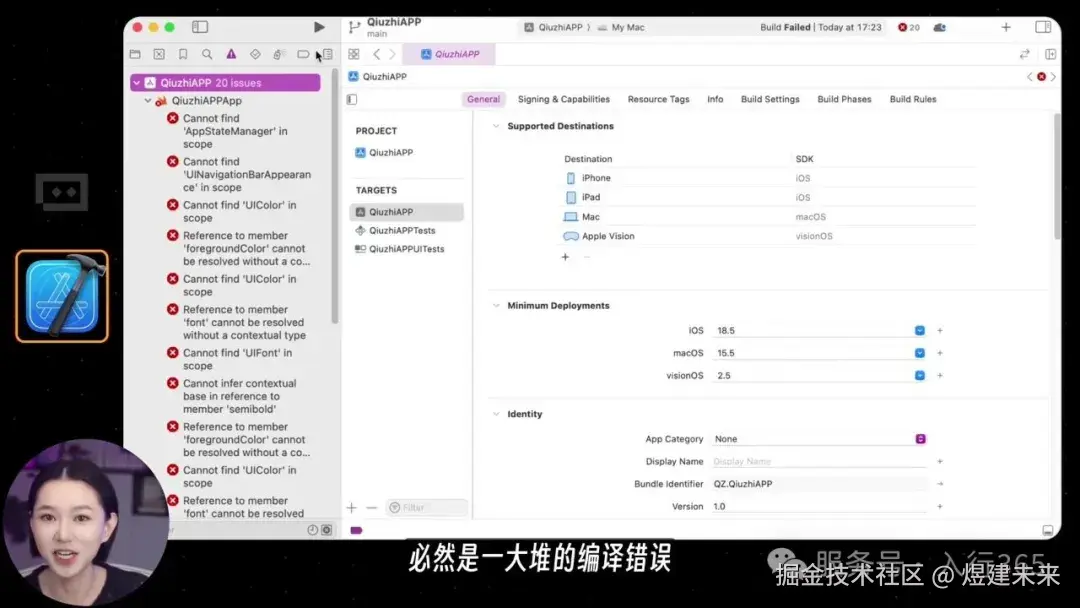Image resolution: width=1080 pixels, height=608 pixels.
Task: Run the QiuzhiAPP build with Play button
Action: click(x=319, y=27)
